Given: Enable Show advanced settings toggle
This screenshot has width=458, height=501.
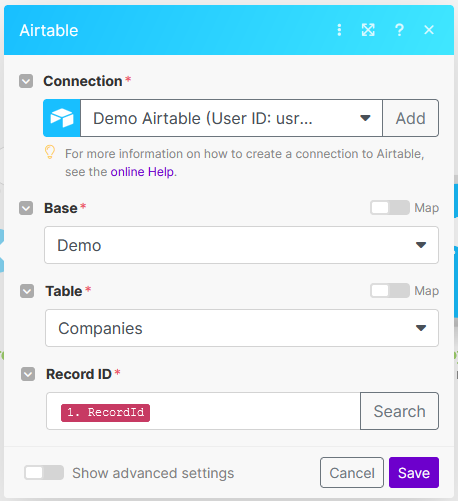Looking at the screenshot, I should pos(44,473).
